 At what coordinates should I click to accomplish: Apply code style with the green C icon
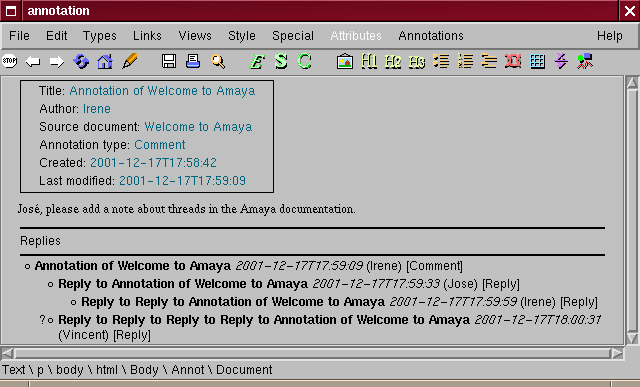point(304,62)
